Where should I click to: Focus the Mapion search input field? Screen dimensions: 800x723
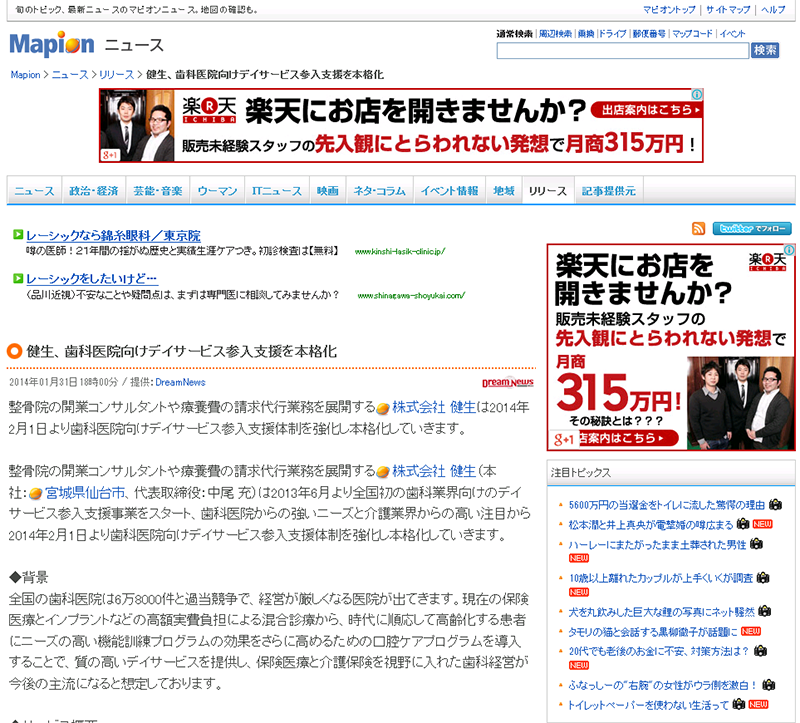622,51
